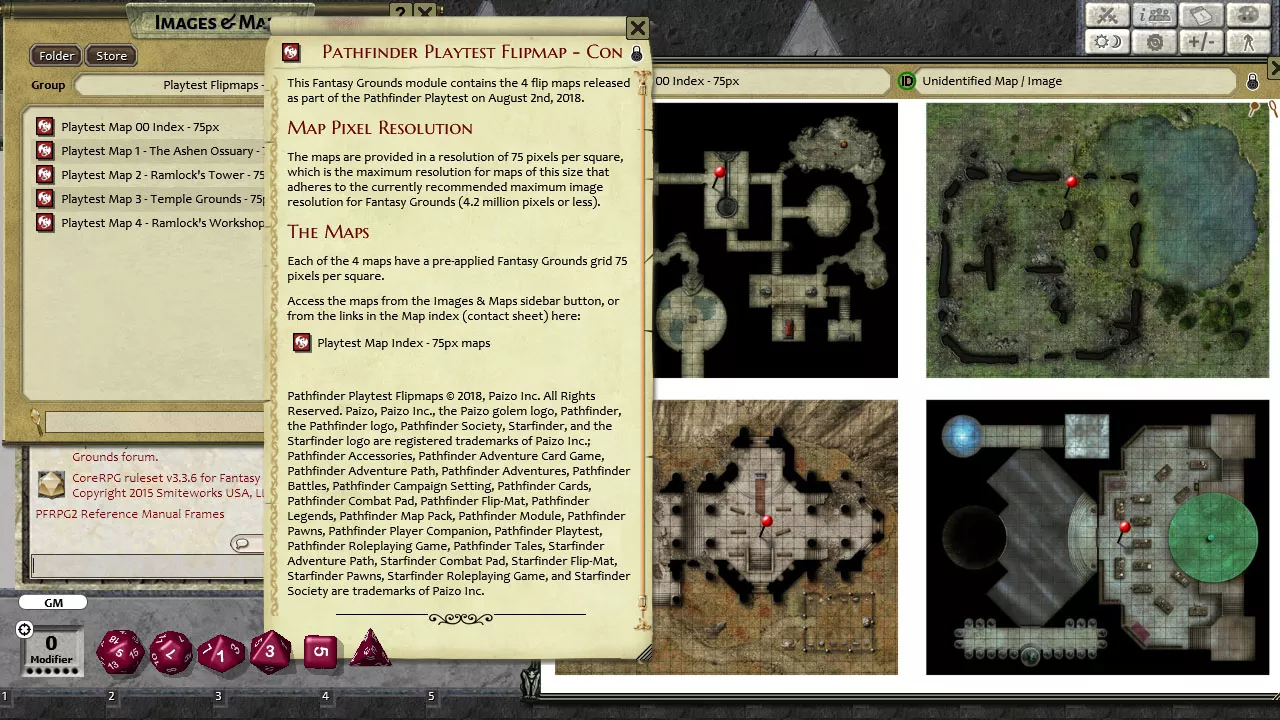Click the green swamp map thumbnail
1280x720 pixels.
coord(1097,240)
